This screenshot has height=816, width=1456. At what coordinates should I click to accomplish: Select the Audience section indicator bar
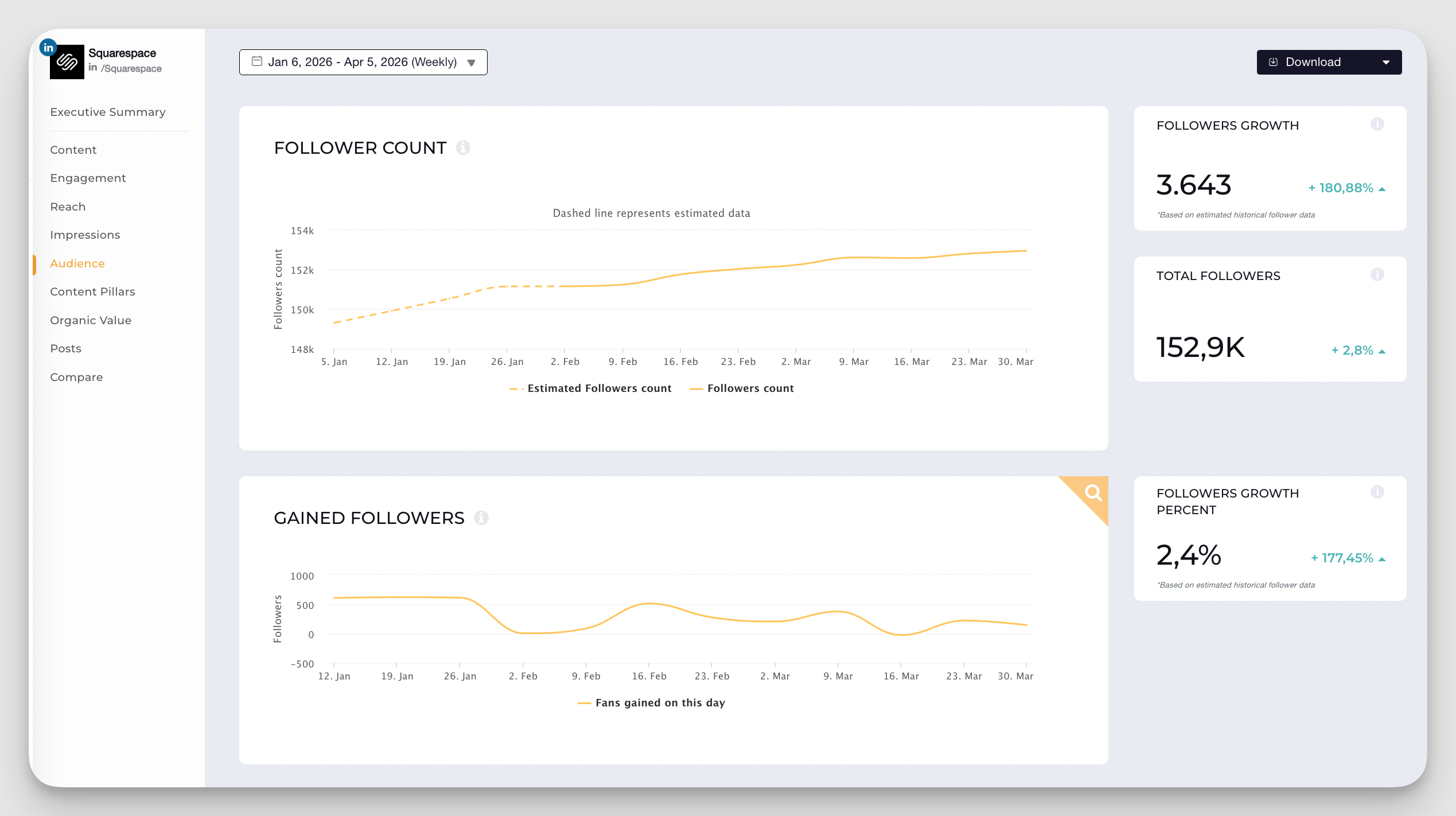pos(36,264)
